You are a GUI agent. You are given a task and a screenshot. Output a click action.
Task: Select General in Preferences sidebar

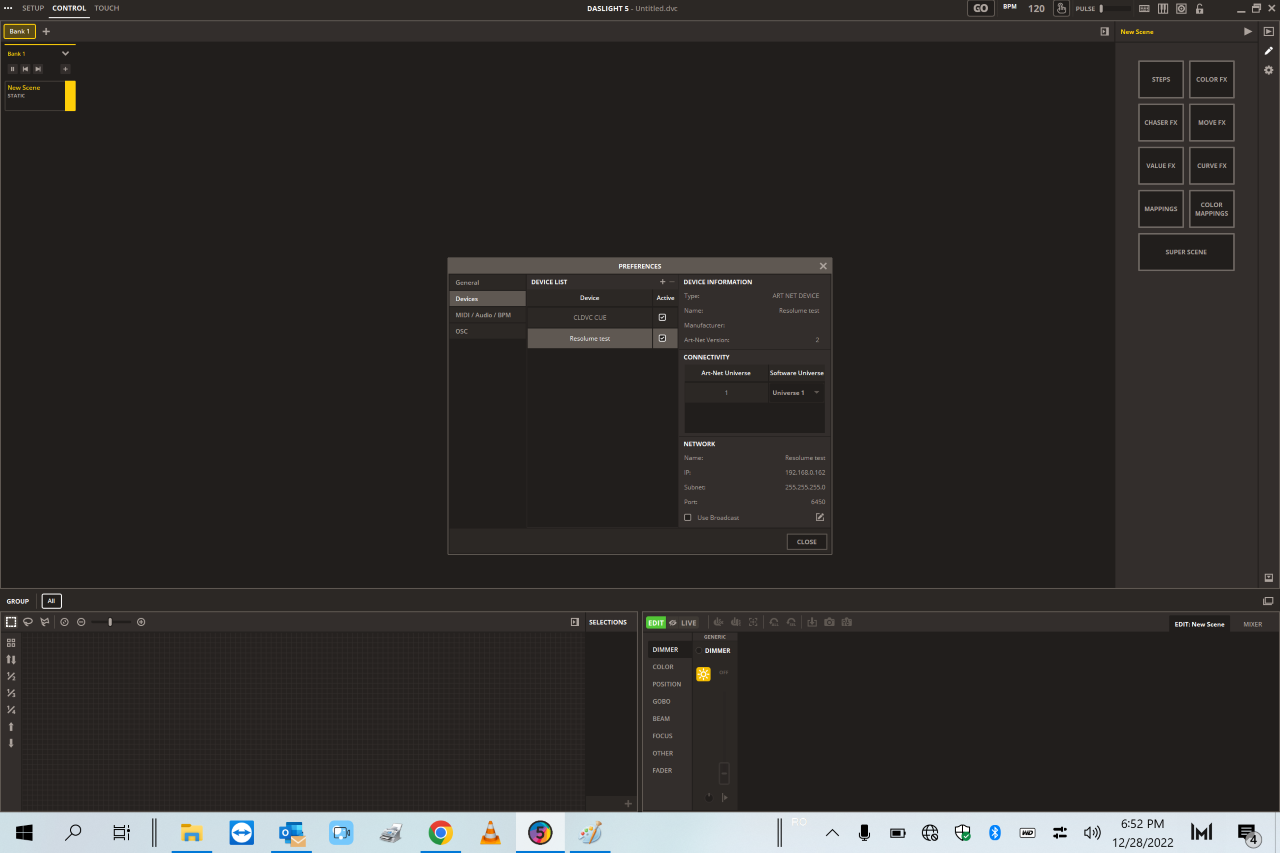(487, 282)
